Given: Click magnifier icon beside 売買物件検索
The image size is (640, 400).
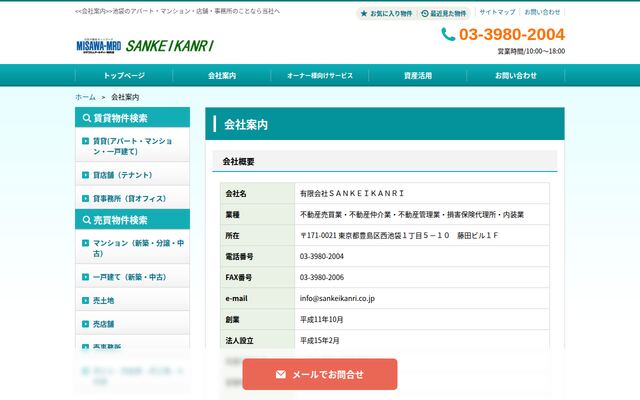Looking at the screenshot, I should pyautogui.click(x=87, y=220).
